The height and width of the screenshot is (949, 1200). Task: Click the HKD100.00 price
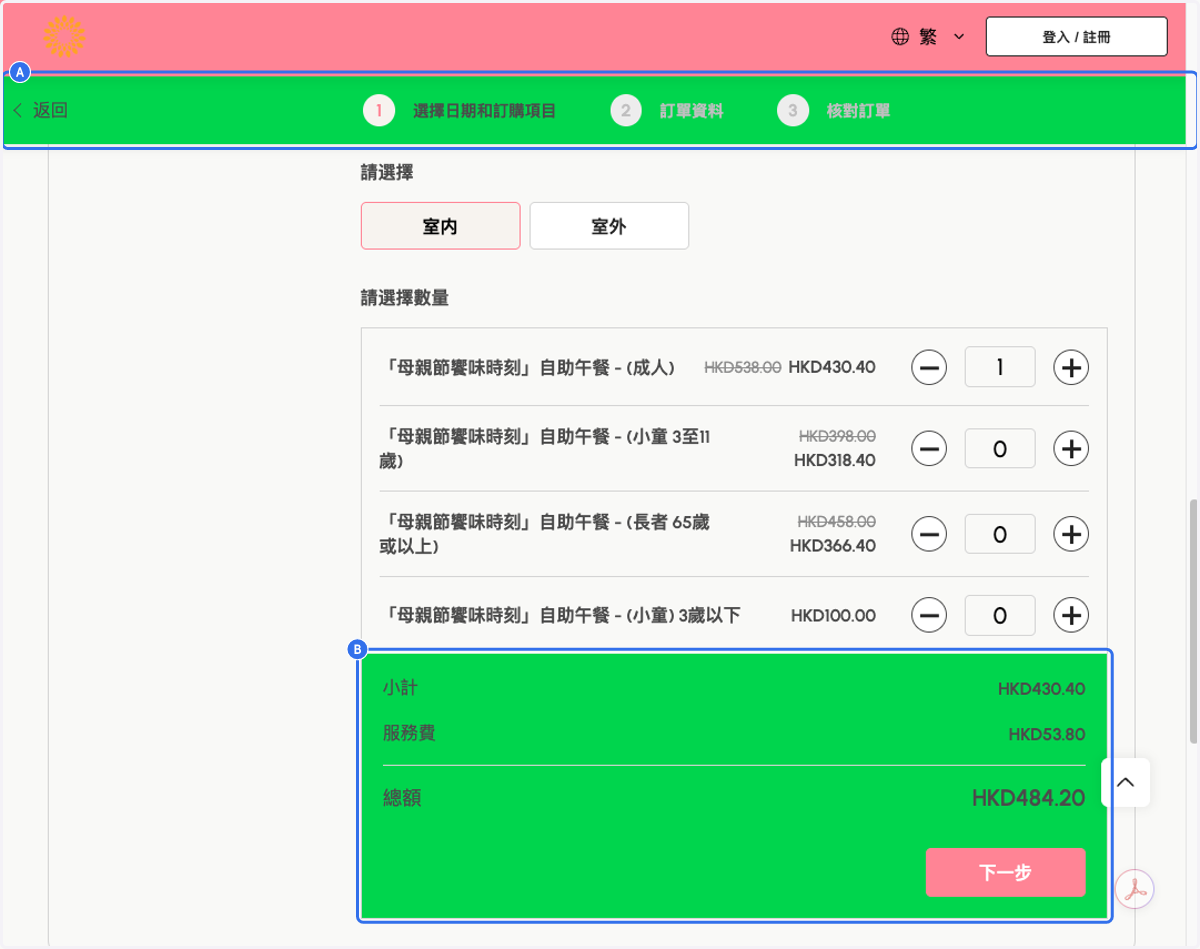point(833,616)
